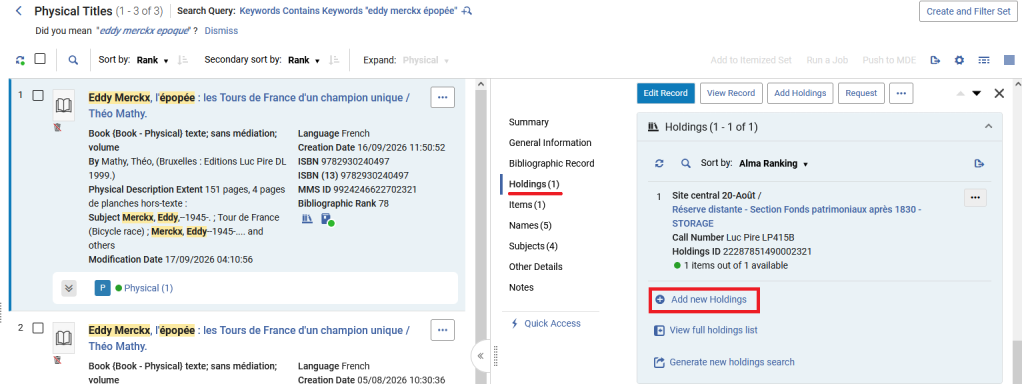Collapse the details pane with the double-chevron handle
The width and height of the screenshot is (1024, 384).
(x=480, y=356)
